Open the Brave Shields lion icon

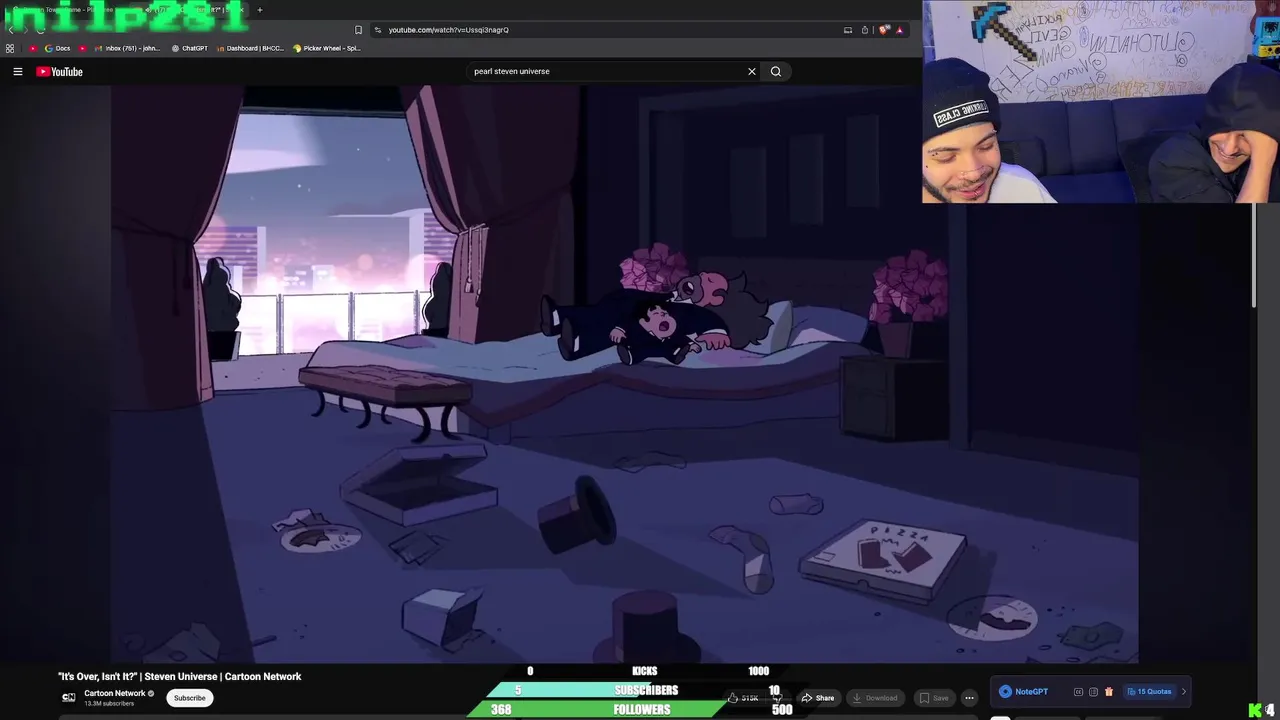click(x=884, y=30)
